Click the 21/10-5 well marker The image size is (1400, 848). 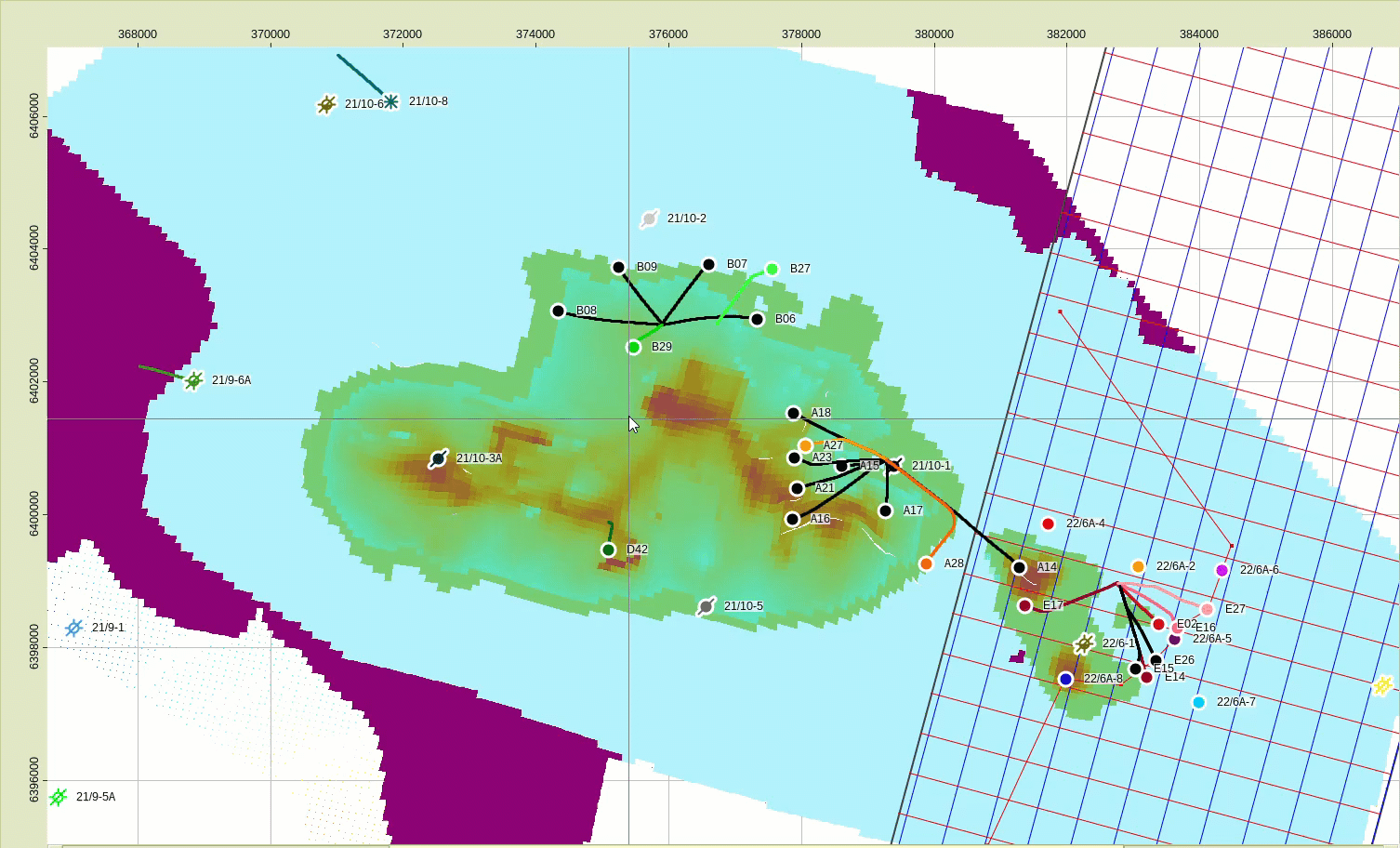click(707, 607)
